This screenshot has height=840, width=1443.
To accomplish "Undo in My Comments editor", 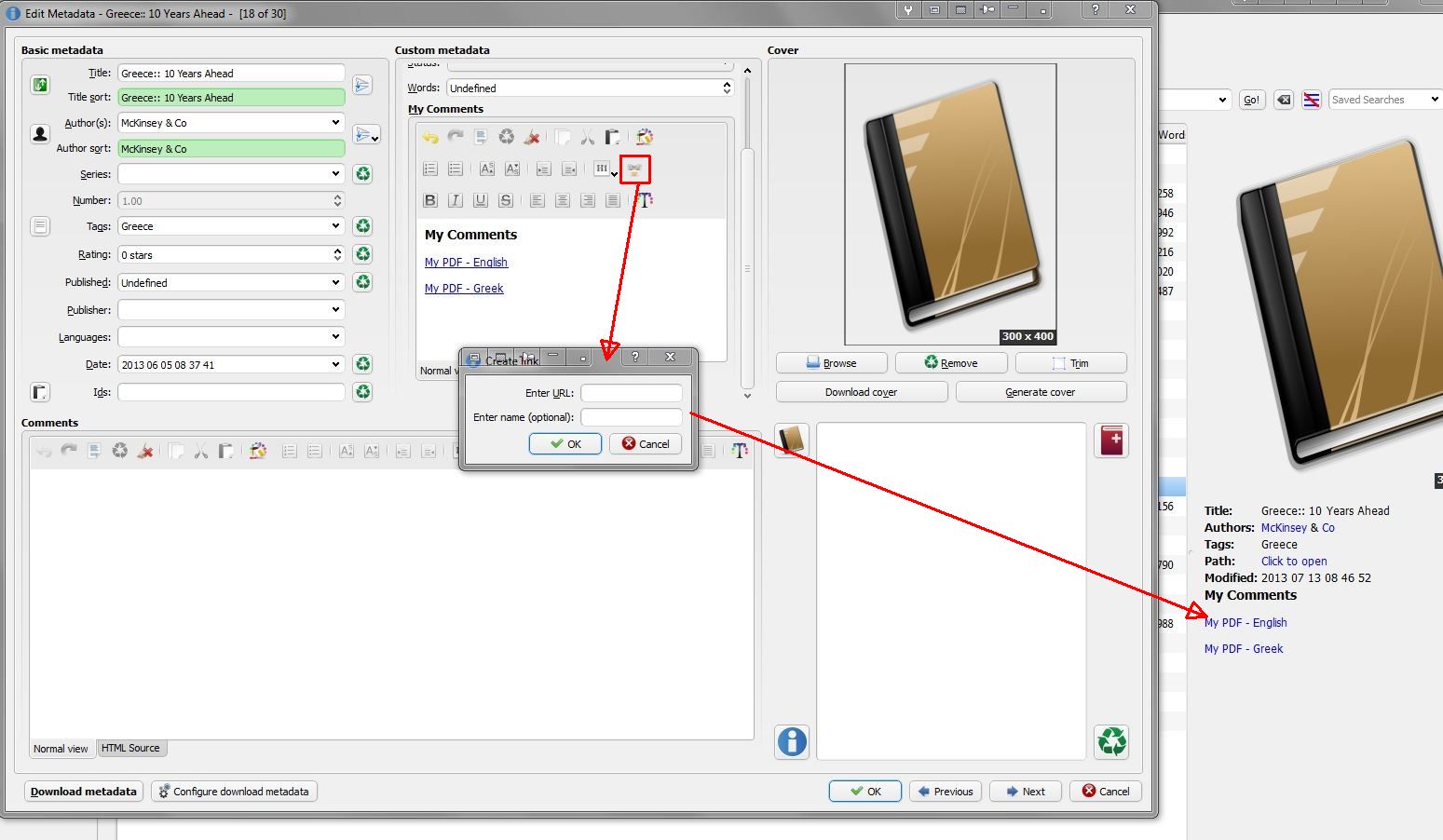I will click(430, 137).
